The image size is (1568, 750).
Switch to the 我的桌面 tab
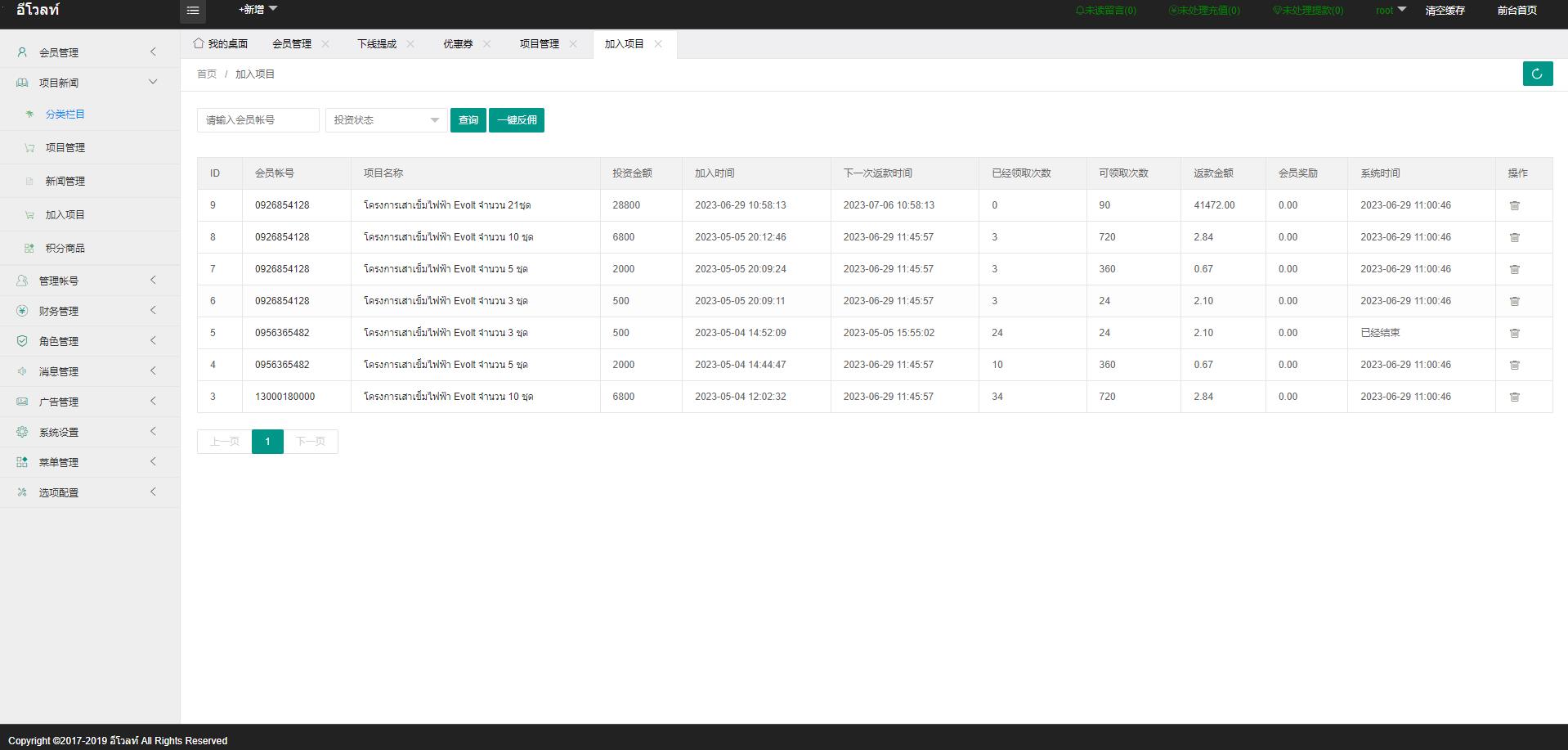click(x=221, y=44)
